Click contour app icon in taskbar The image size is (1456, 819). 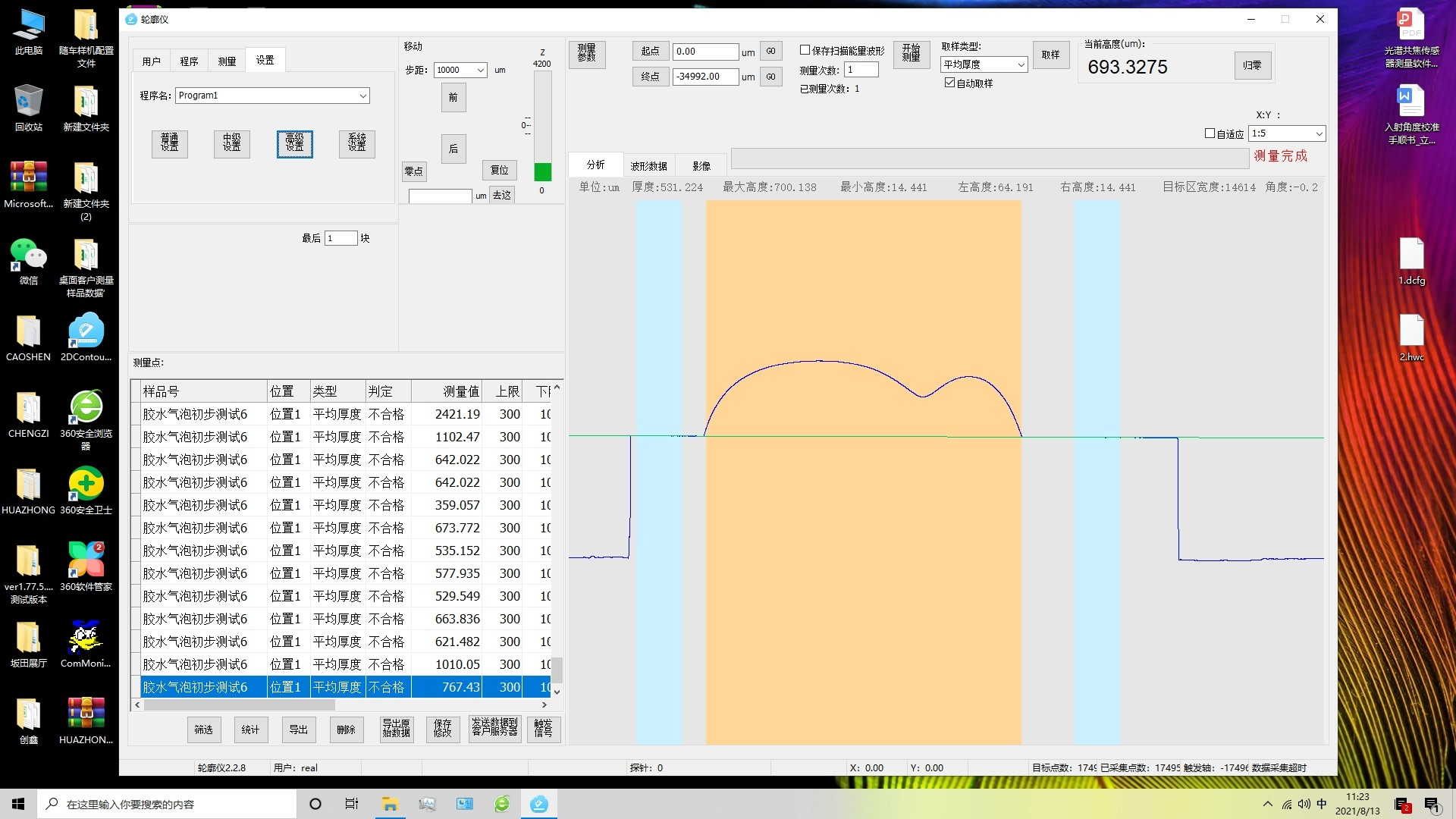(539, 804)
